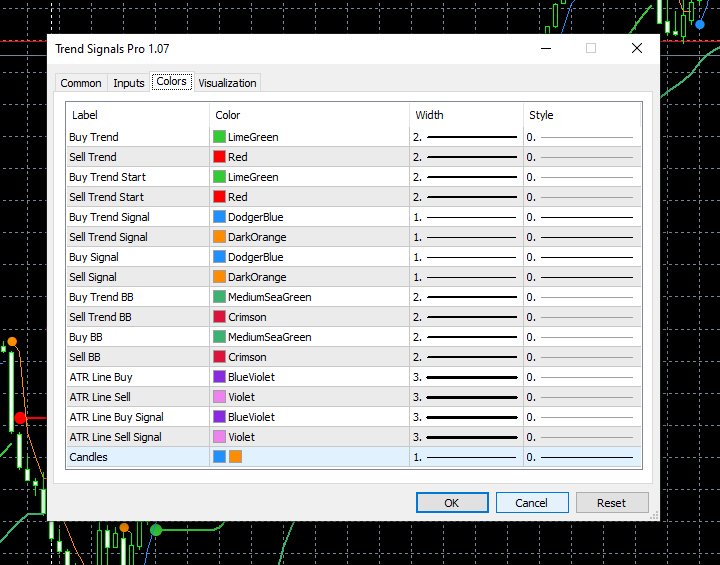Click the Crimson name in Sell Trend BB row

tap(247, 316)
